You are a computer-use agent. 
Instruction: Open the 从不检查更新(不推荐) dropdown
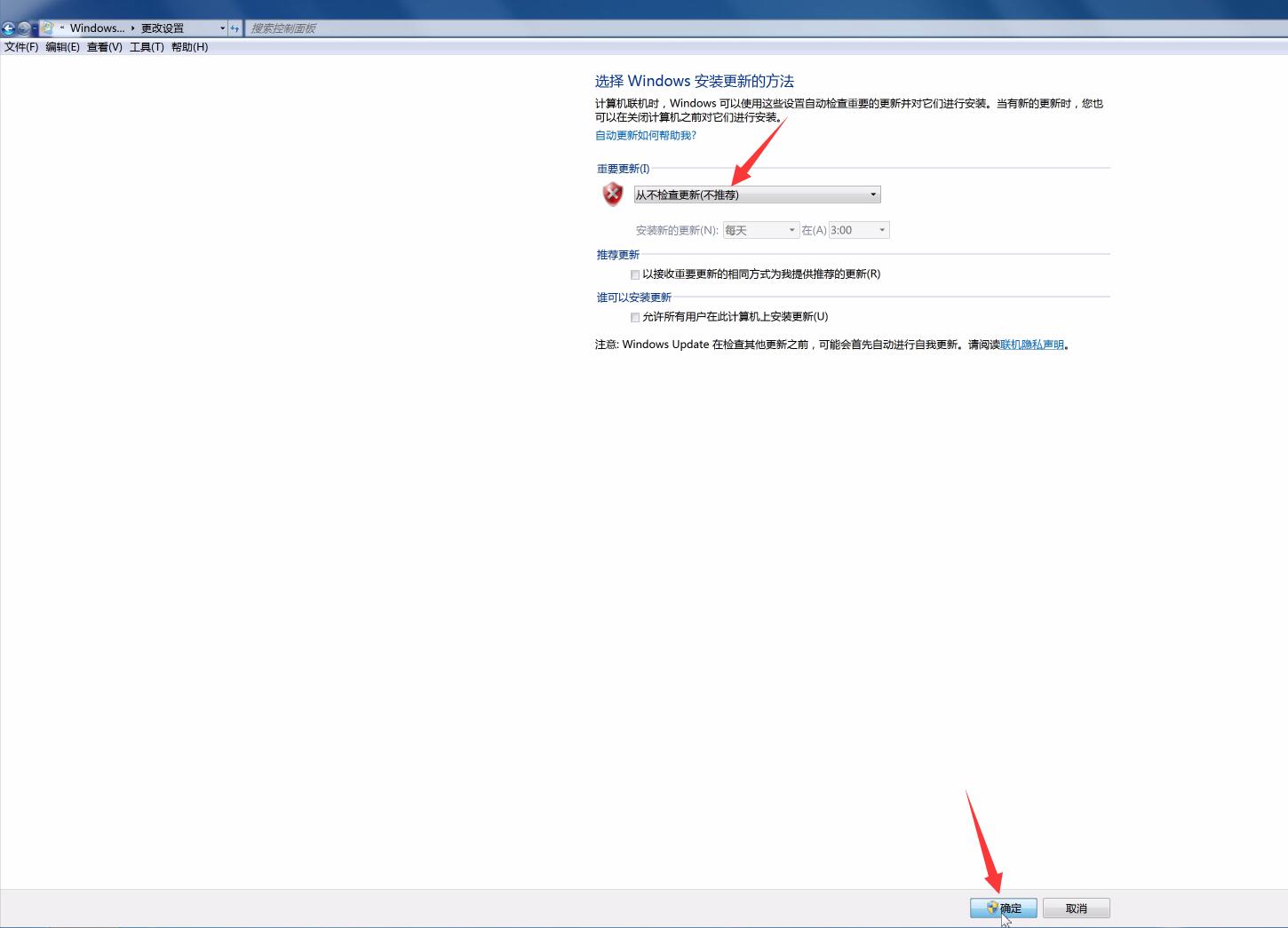[757, 194]
